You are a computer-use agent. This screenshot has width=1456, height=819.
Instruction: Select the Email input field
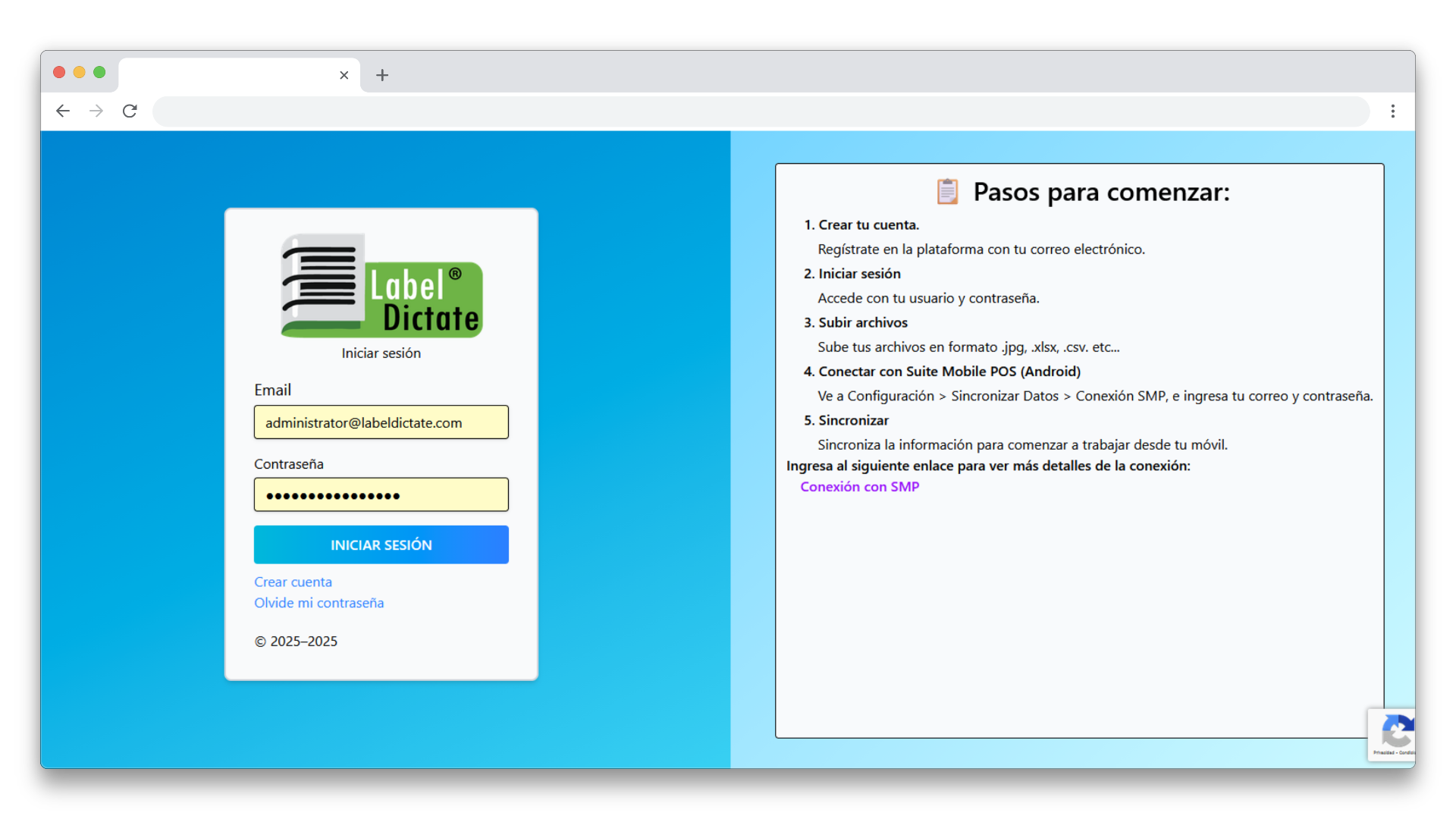tap(381, 422)
